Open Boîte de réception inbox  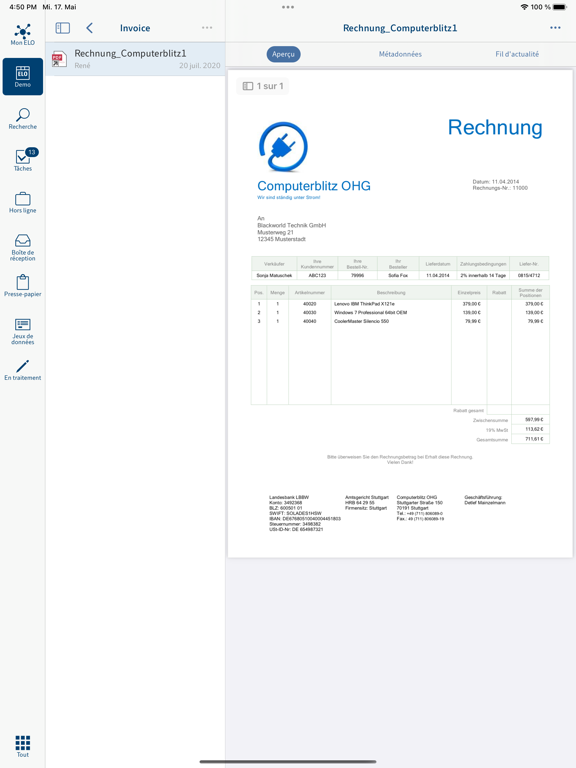(x=23, y=248)
